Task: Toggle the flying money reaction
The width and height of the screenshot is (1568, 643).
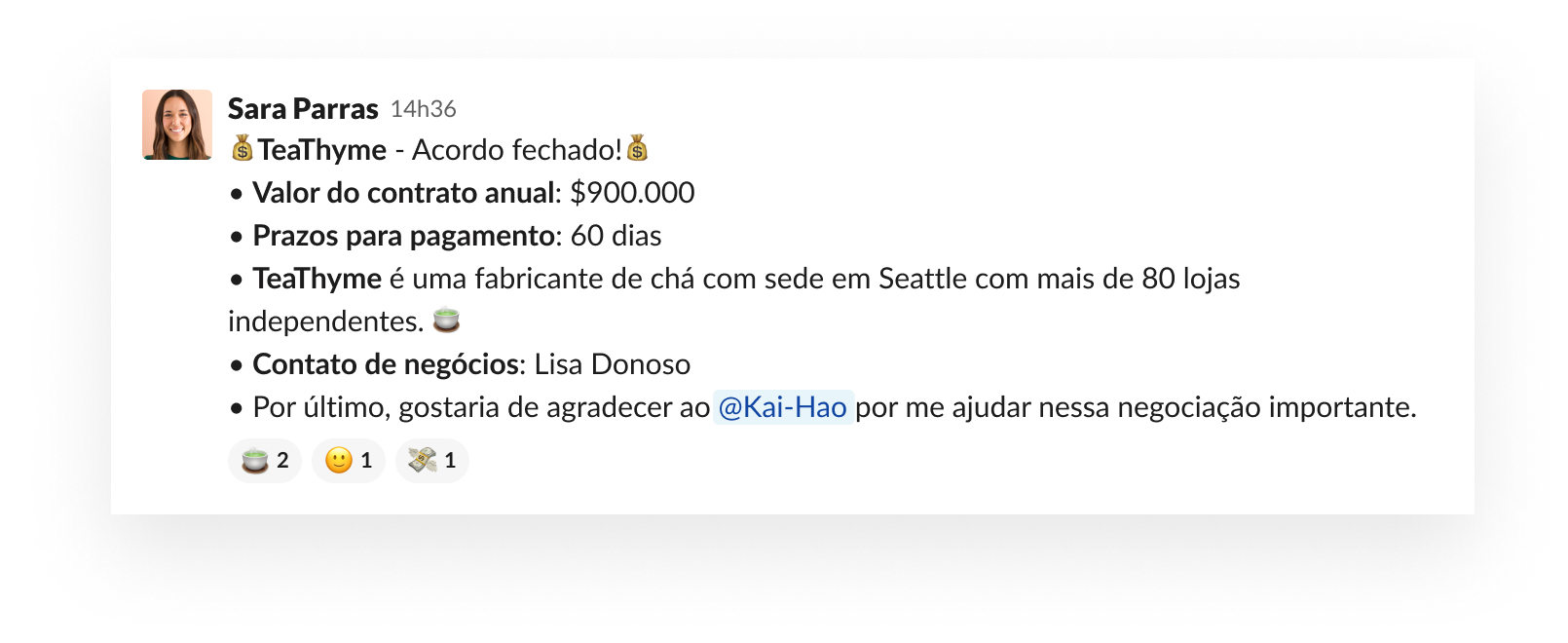Action: tap(432, 461)
